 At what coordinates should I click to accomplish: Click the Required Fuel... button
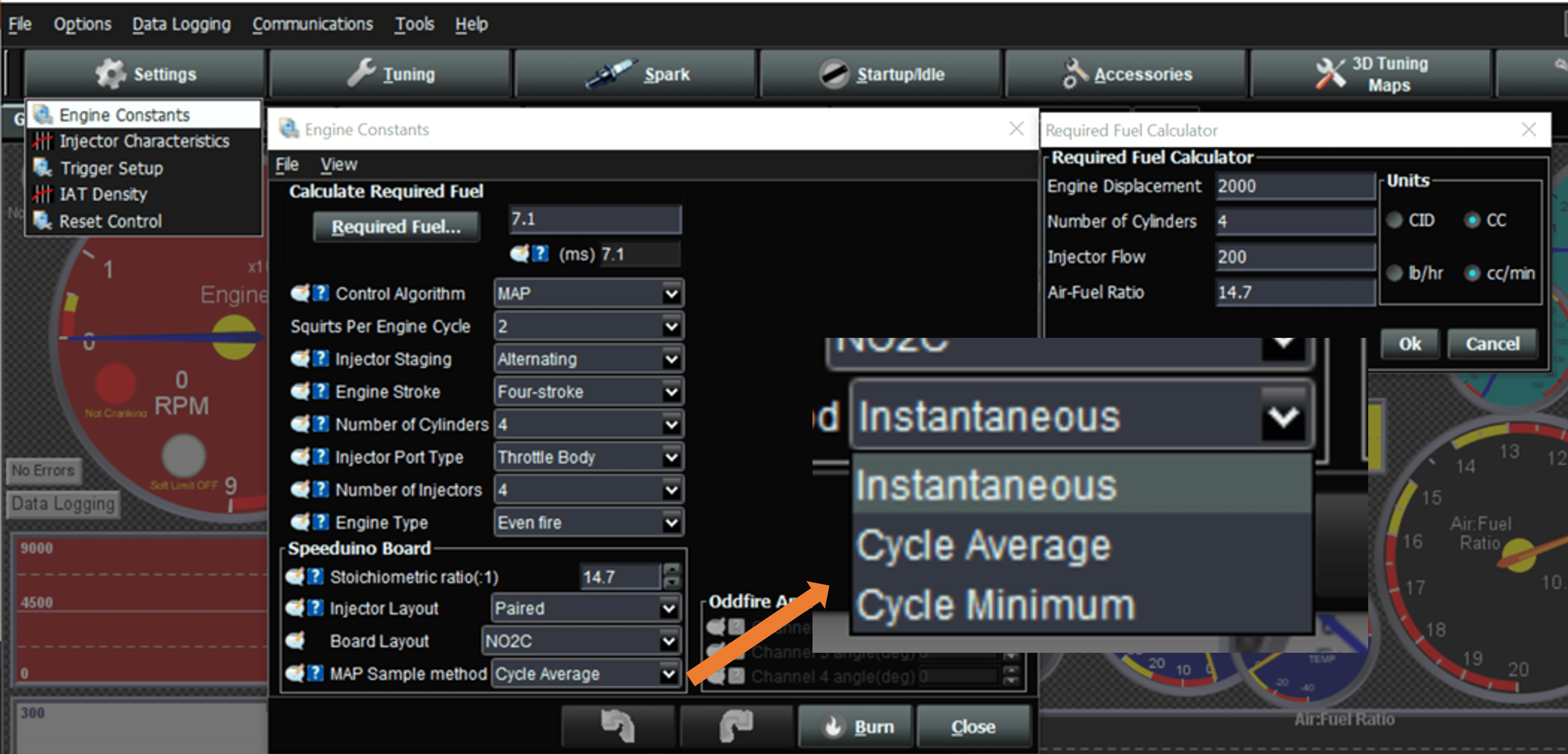click(x=396, y=227)
